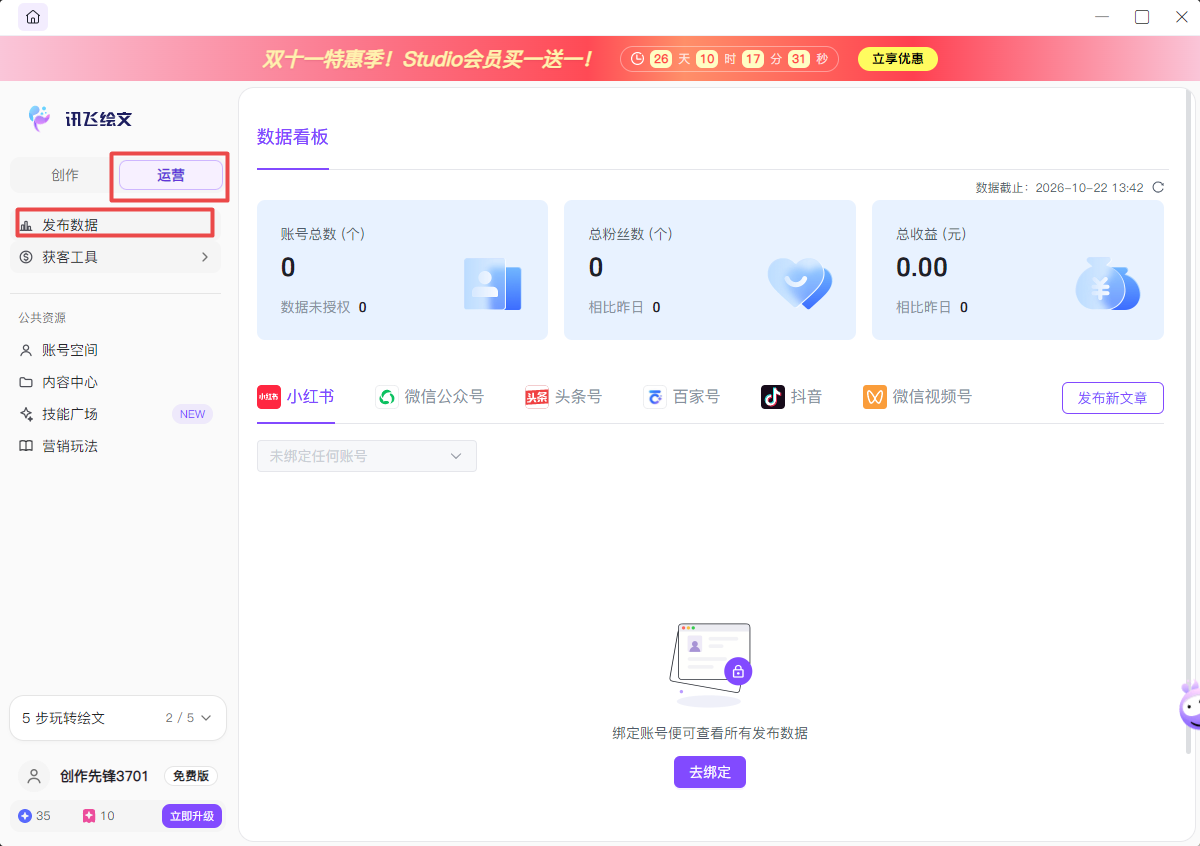Click the 总收益 (元) card label
The image size is (1200, 846).
(931, 234)
